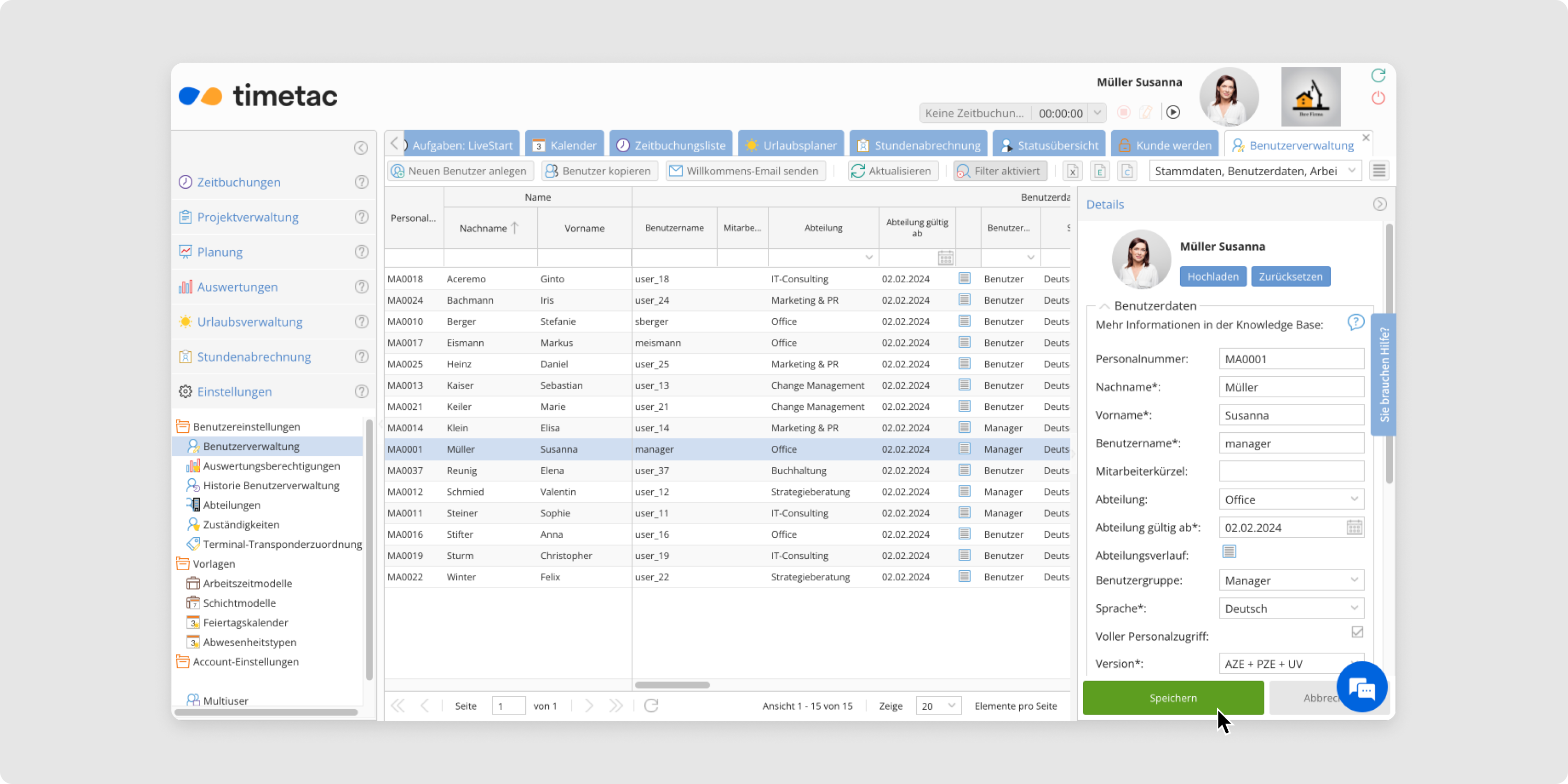Open help icon next to Zeitbuchungen
Image resolution: width=1568 pixels, height=784 pixels.
(362, 182)
